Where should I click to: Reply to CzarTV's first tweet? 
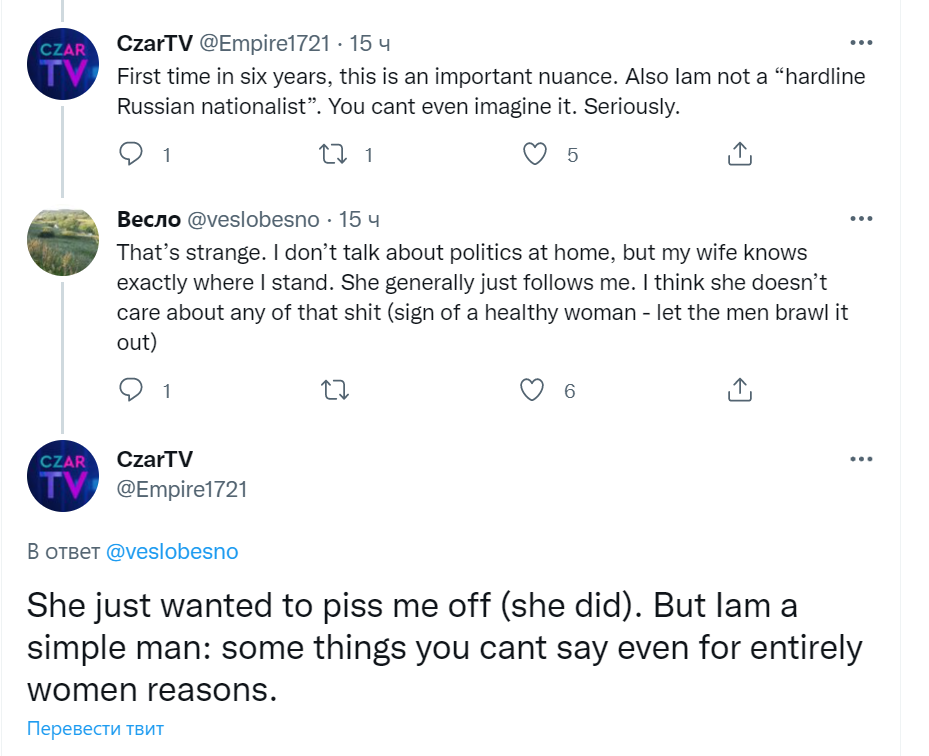click(x=132, y=154)
